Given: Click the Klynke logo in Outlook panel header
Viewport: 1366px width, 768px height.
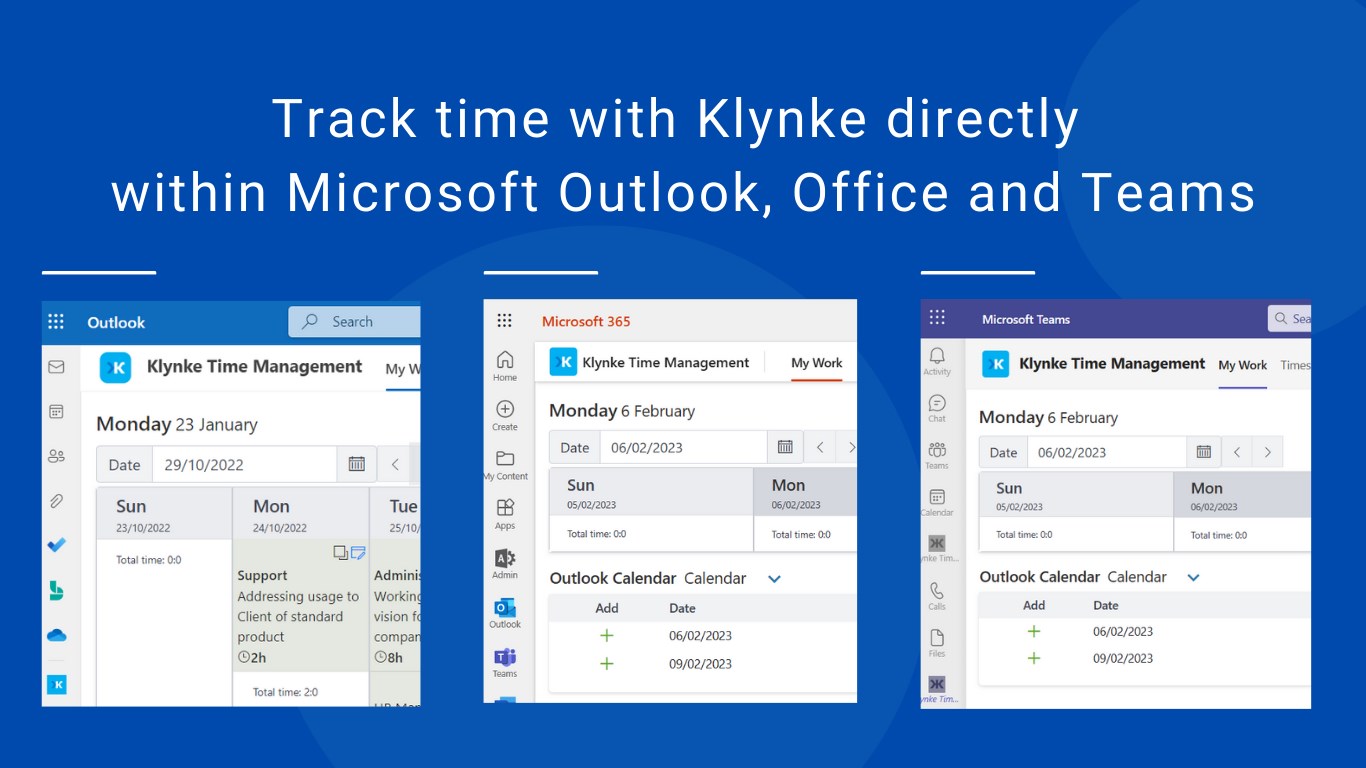Looking at the screenshot, I should [116, 368].
